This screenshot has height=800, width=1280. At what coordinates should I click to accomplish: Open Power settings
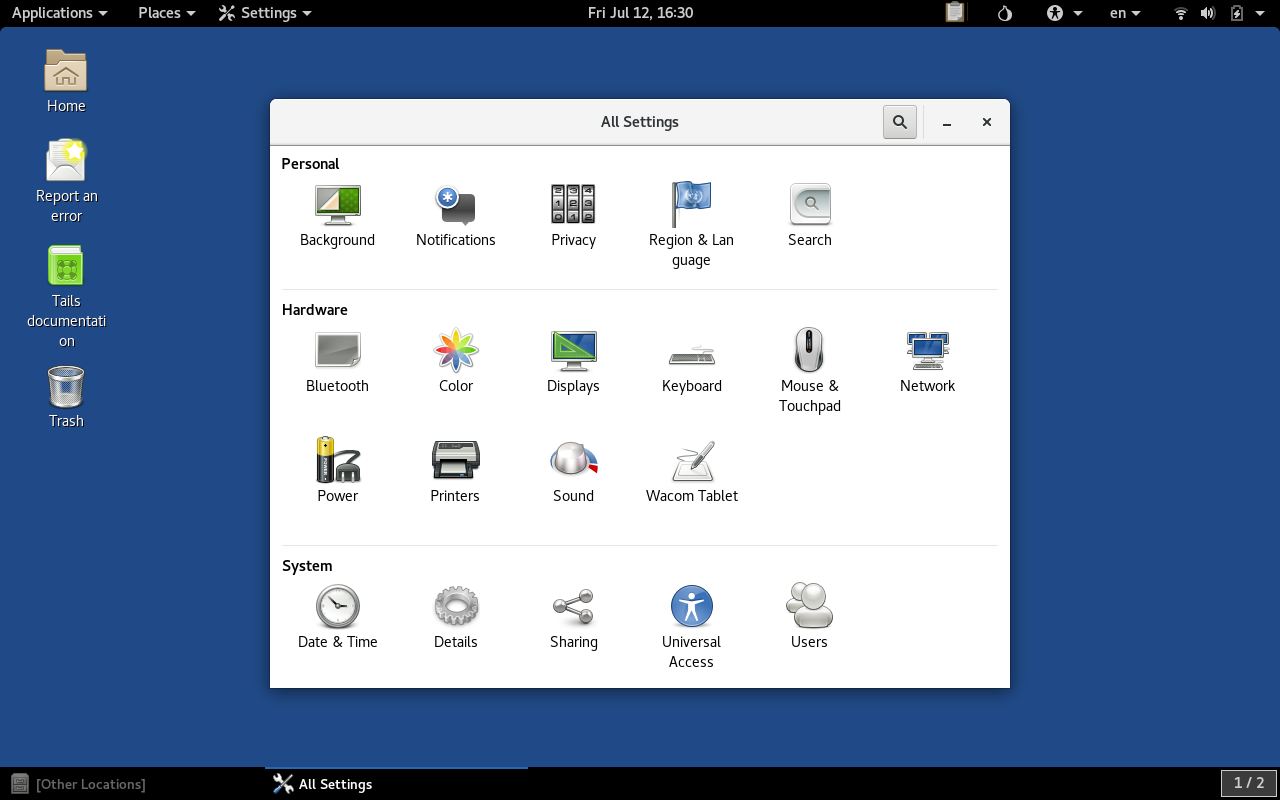click(x=337, y=471)
